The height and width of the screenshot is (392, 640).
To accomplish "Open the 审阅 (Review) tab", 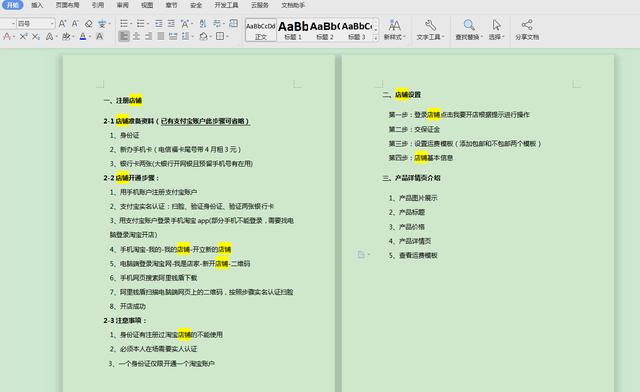I will point(122,5).
